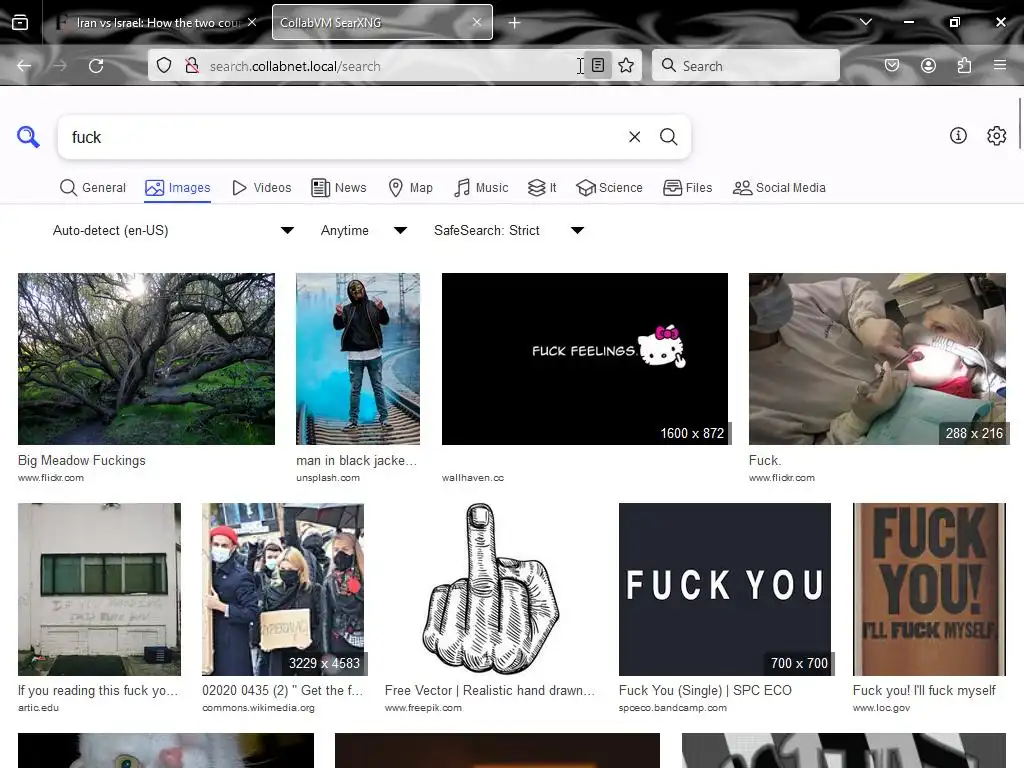Switch to Social Media category
This screenshot has height=768, width=1024.
[x=779, y=188]
